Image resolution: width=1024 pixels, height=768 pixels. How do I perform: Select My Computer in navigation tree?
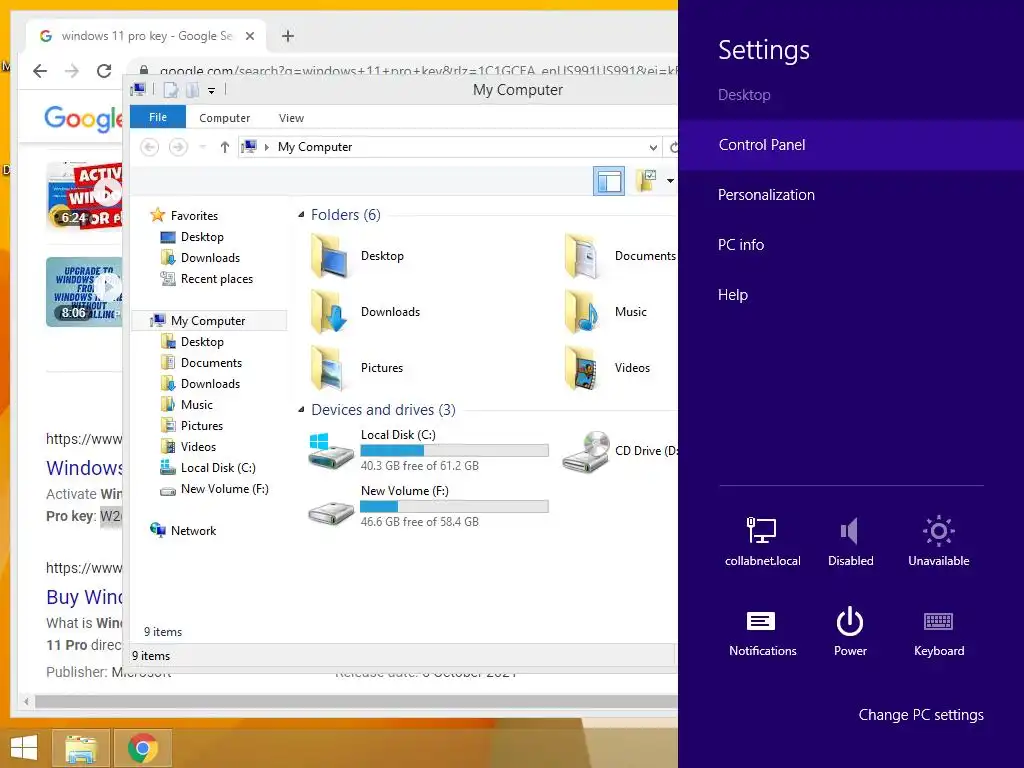[x=209, y=321]
